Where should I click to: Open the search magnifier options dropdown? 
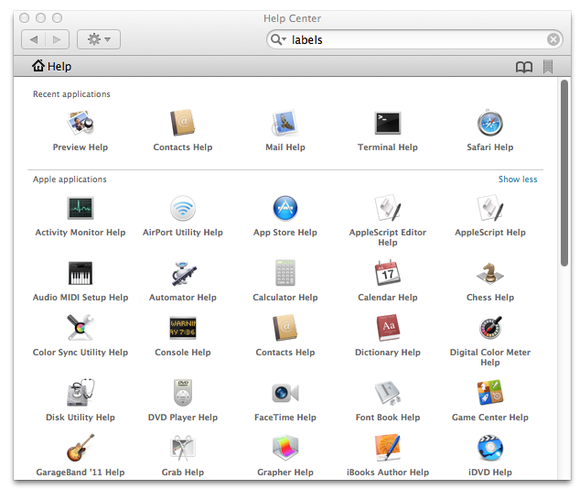point(279,39)
